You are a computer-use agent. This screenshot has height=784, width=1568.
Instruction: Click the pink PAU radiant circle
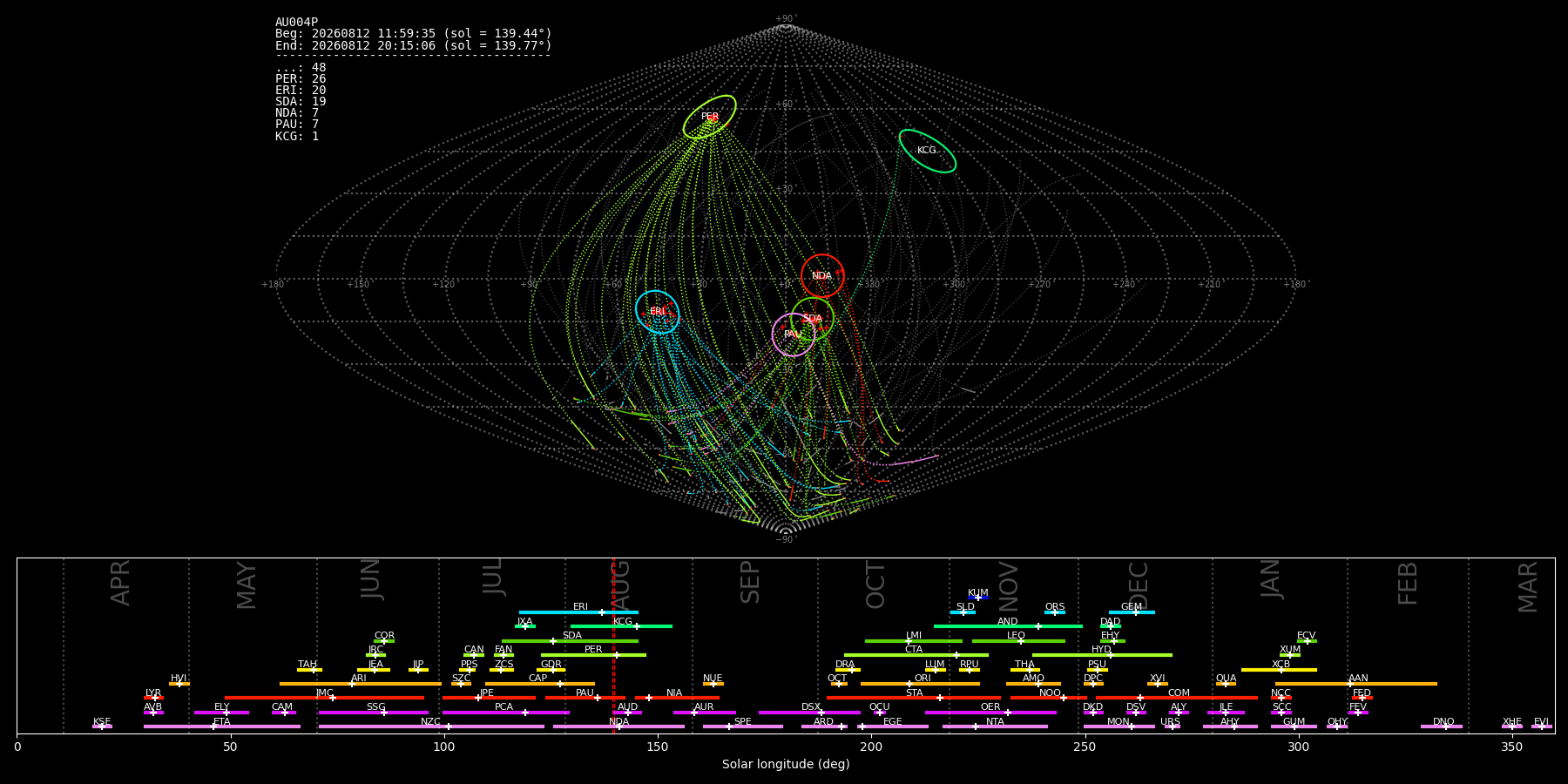794,335
